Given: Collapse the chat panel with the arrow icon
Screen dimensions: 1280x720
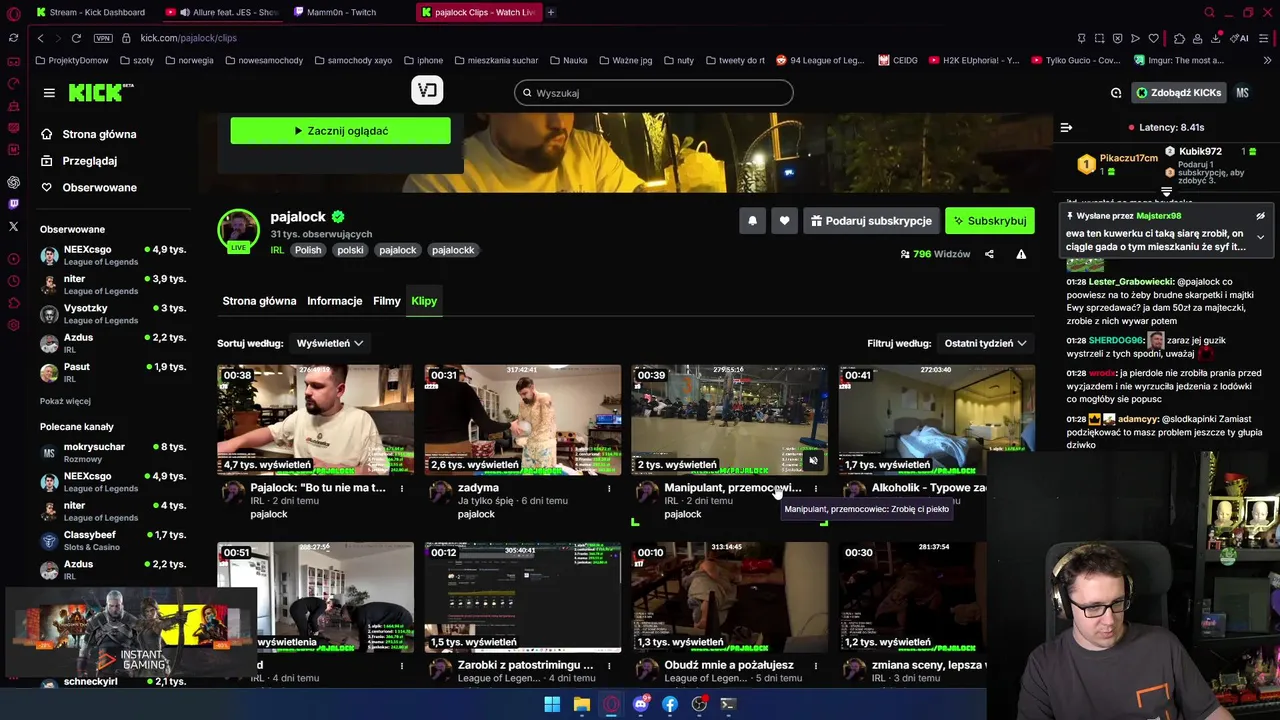Looking at the screenshot, I should tap(1066, 127).
